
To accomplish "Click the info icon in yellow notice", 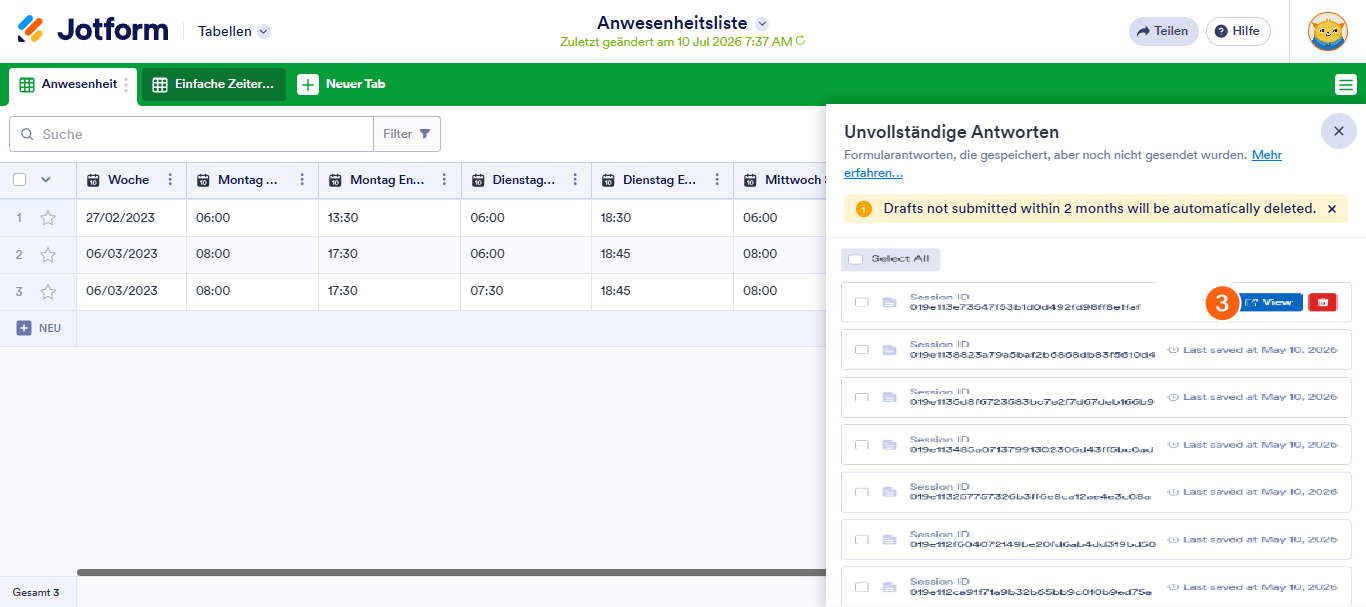I will click(x=865, y=209).
